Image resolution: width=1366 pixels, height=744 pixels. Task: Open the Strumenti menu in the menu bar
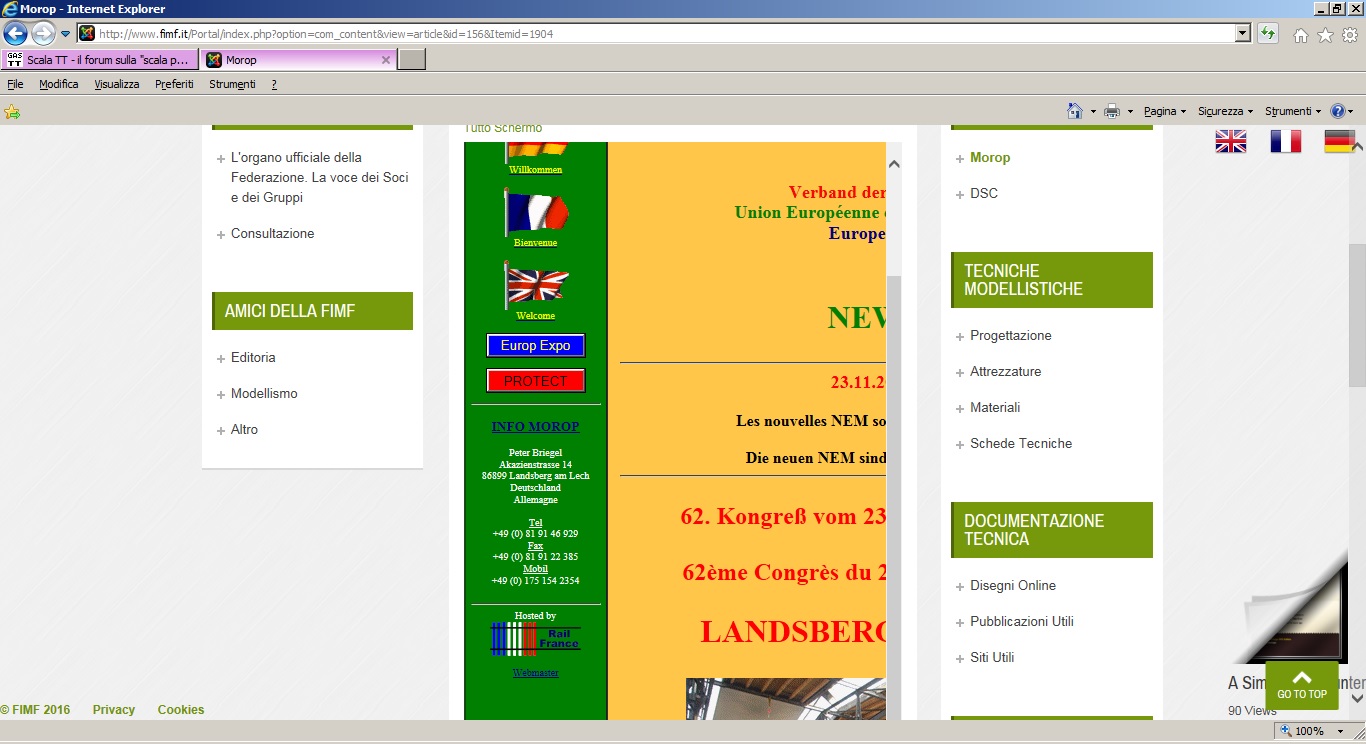(232, 84)
